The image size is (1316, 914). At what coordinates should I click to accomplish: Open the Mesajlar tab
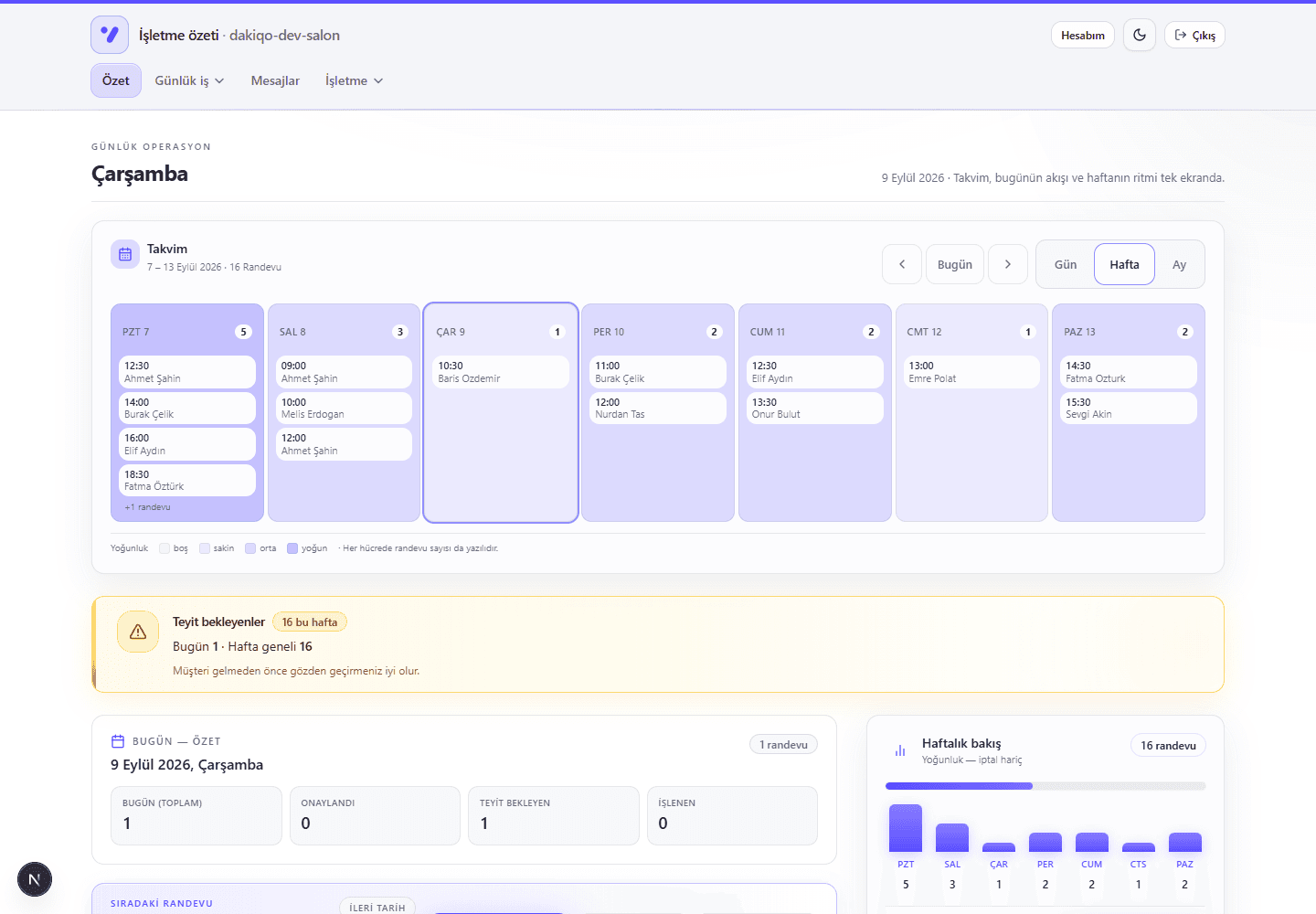pyautogui.click(x=275, y=80)
